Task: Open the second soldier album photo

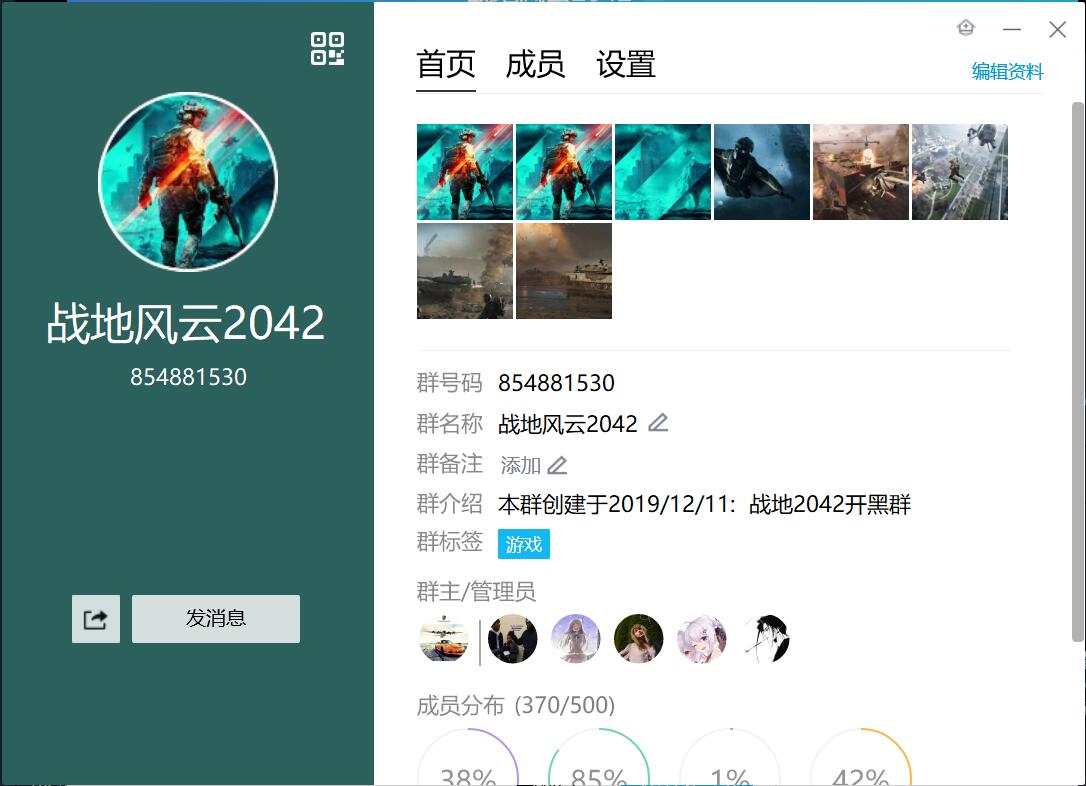Action: click(564, 172)
